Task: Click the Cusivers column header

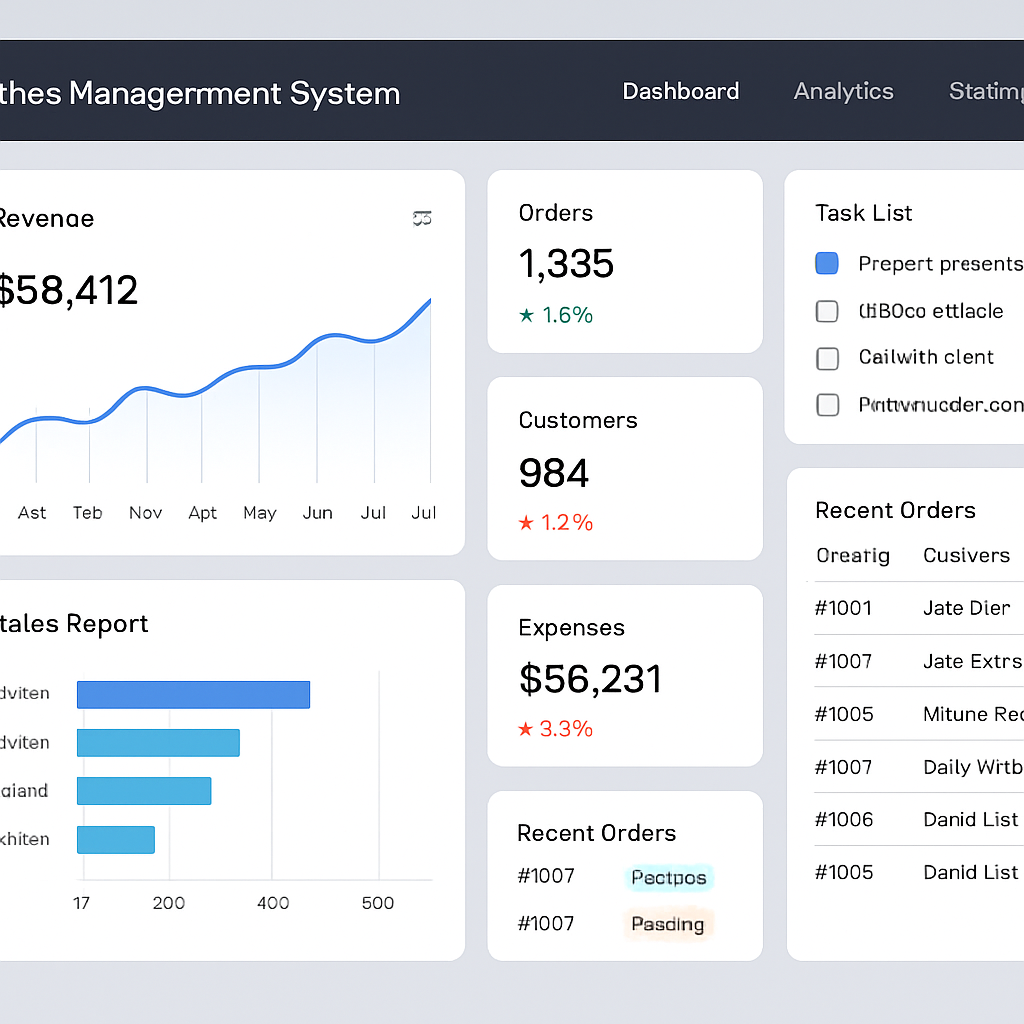Action: click(x=967, y=555)
